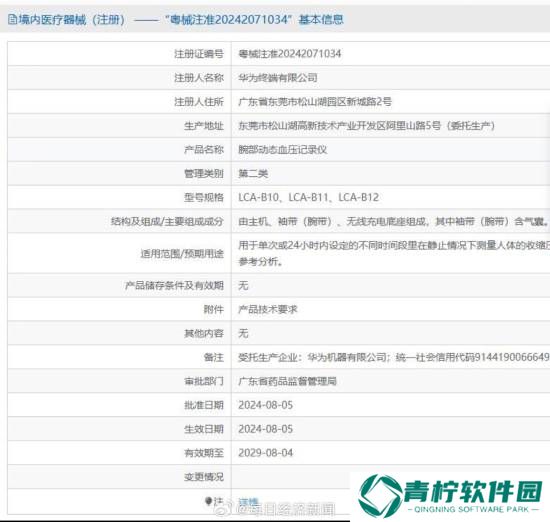
Task: Select the value 华为终端有限公司
Action: click(x=278, y=78)
